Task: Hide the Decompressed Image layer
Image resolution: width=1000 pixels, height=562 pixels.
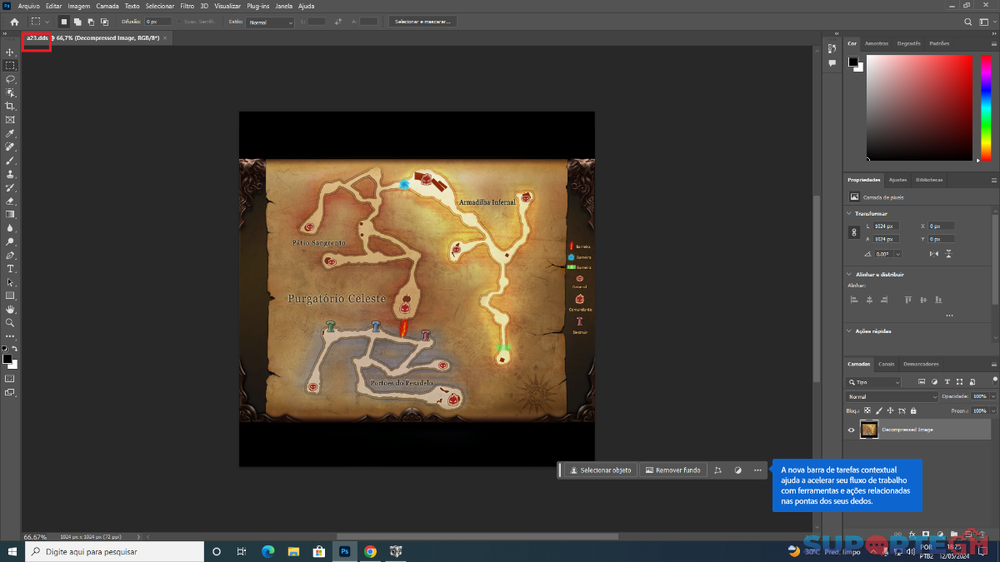Action: 851,430
